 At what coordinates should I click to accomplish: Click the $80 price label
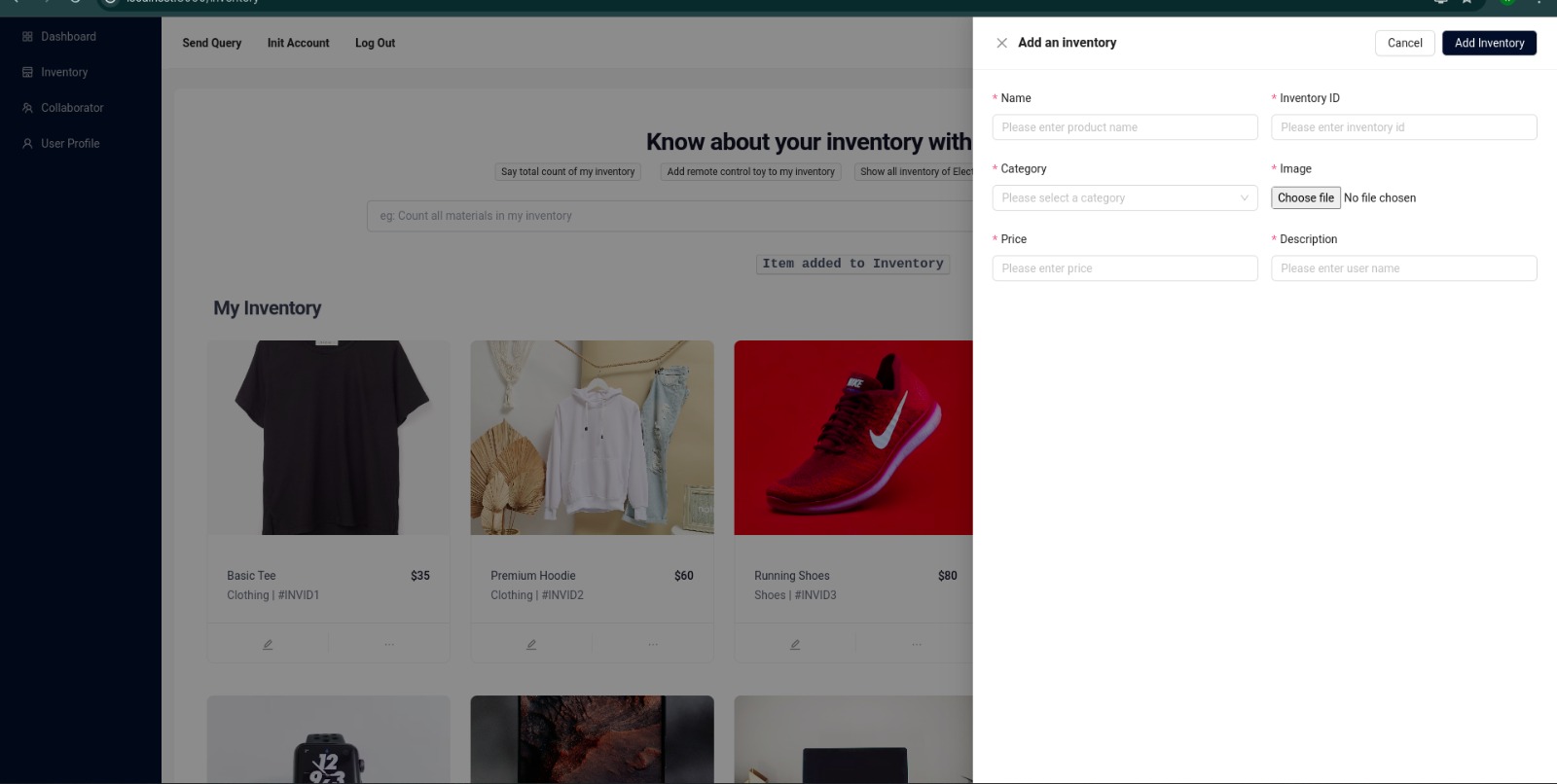point(948,576)
